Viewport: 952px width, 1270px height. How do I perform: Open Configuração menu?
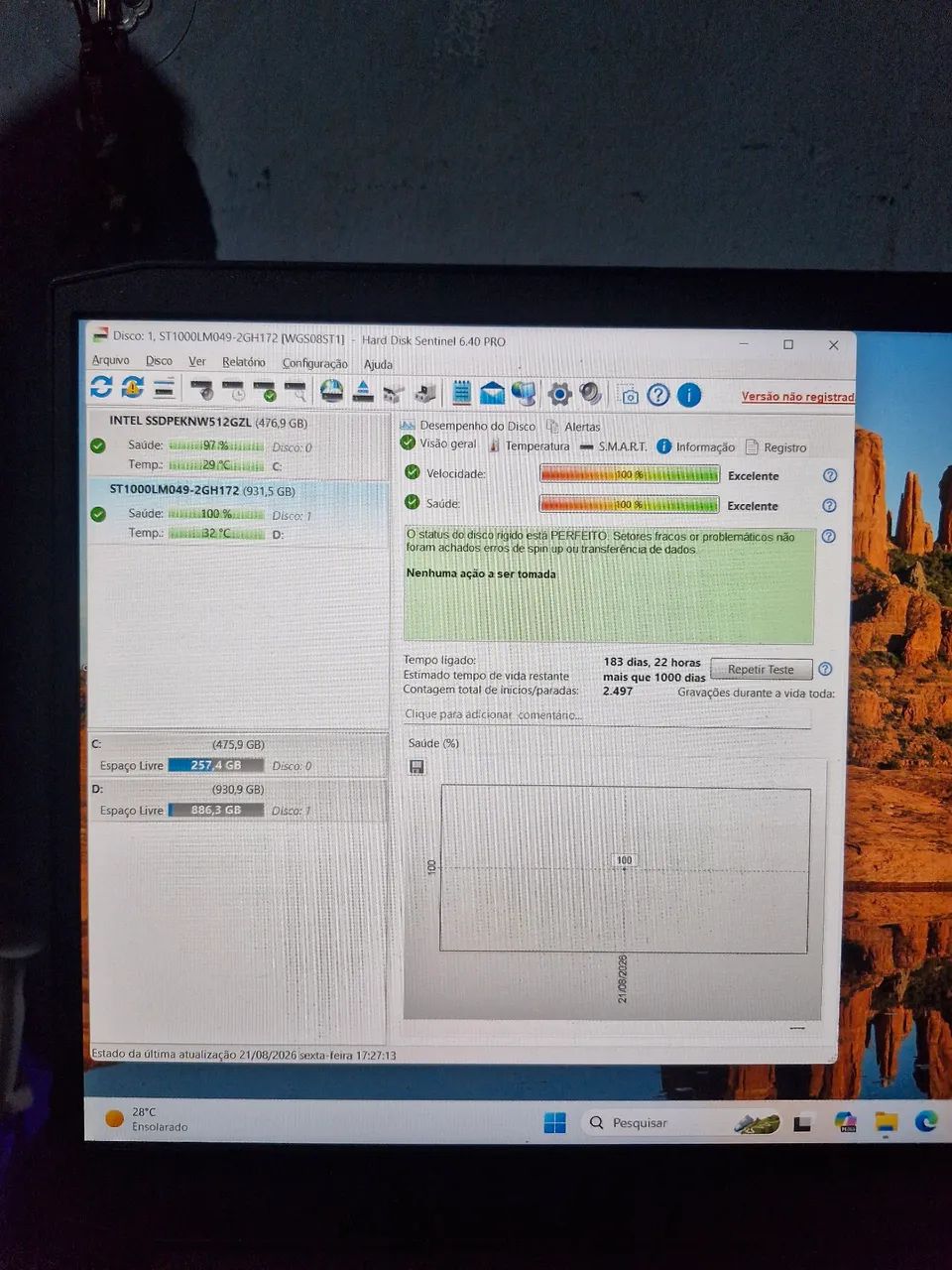(x=314, y=364)
